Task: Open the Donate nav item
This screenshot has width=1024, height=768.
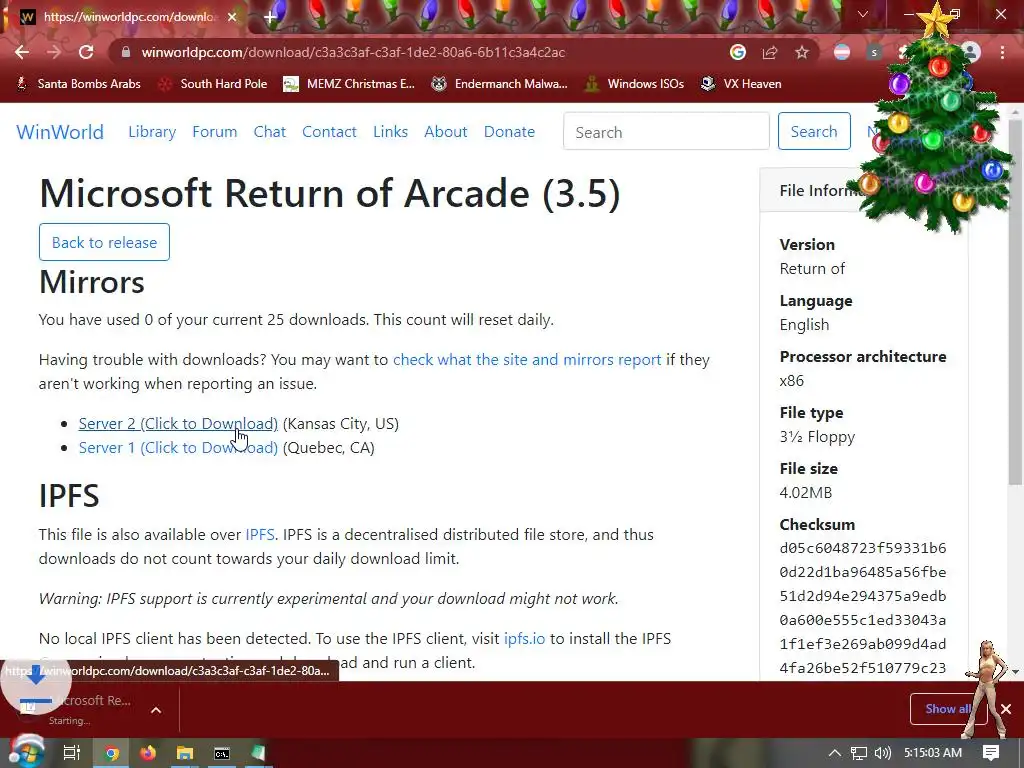Action: click(509, 132)
